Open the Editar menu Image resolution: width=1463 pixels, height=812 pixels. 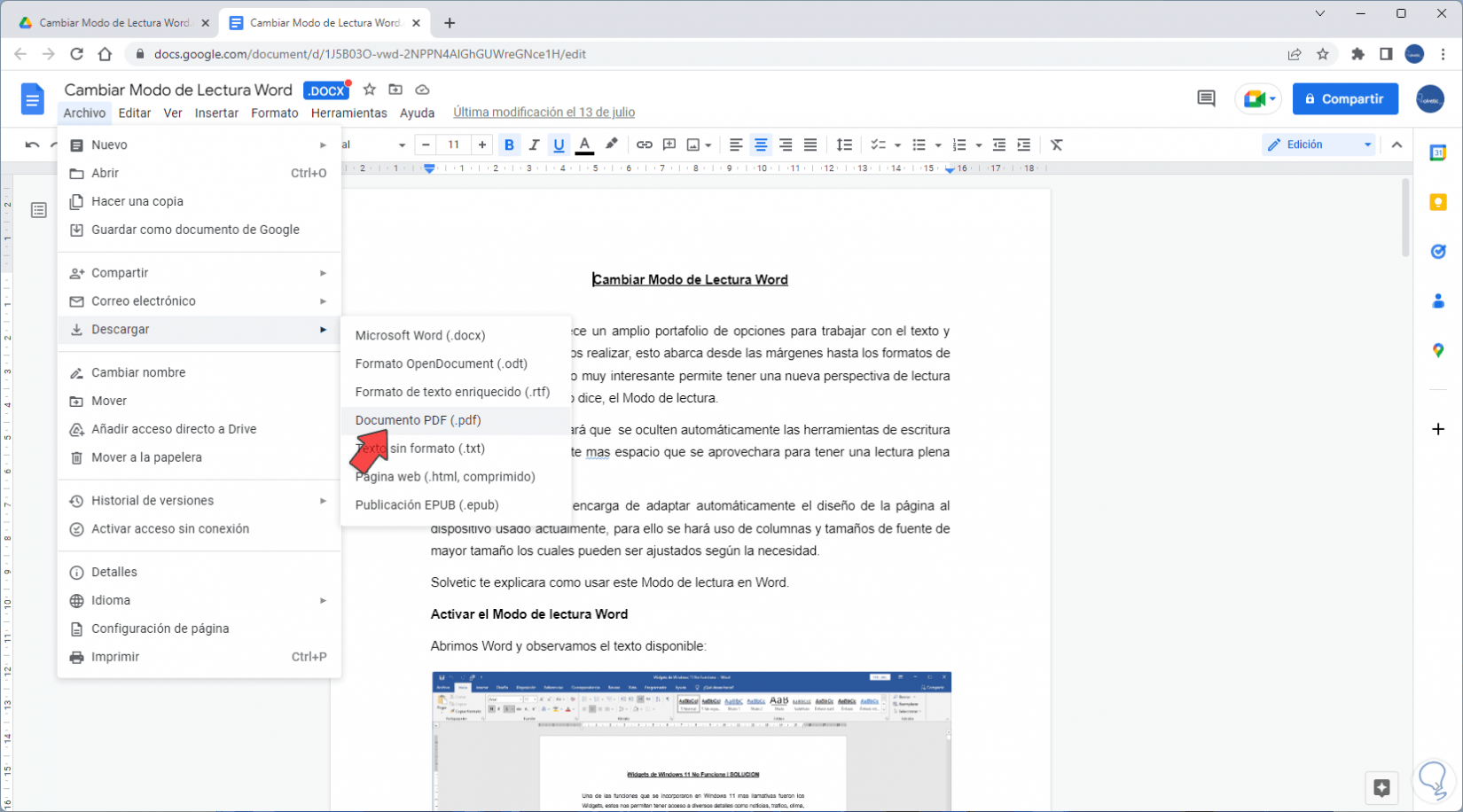coord(135,113)
